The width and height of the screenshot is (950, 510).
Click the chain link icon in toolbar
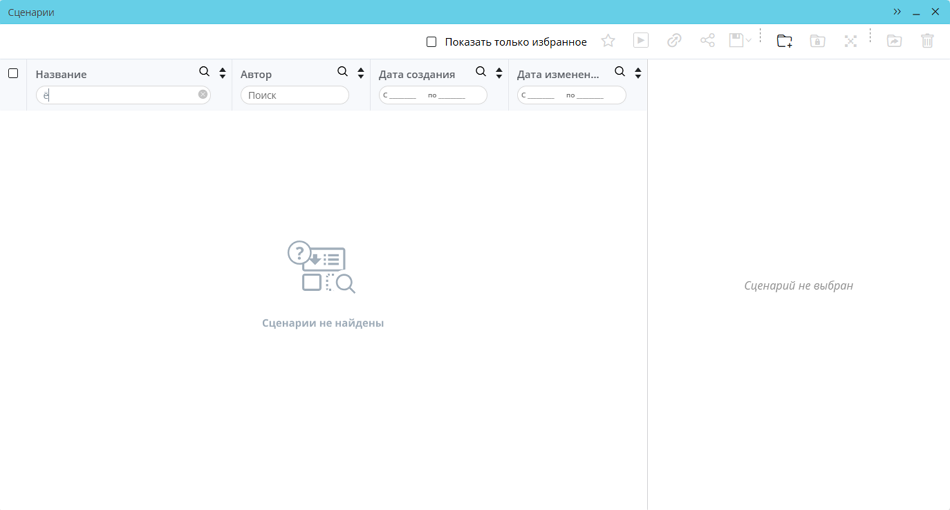(674, 41)
